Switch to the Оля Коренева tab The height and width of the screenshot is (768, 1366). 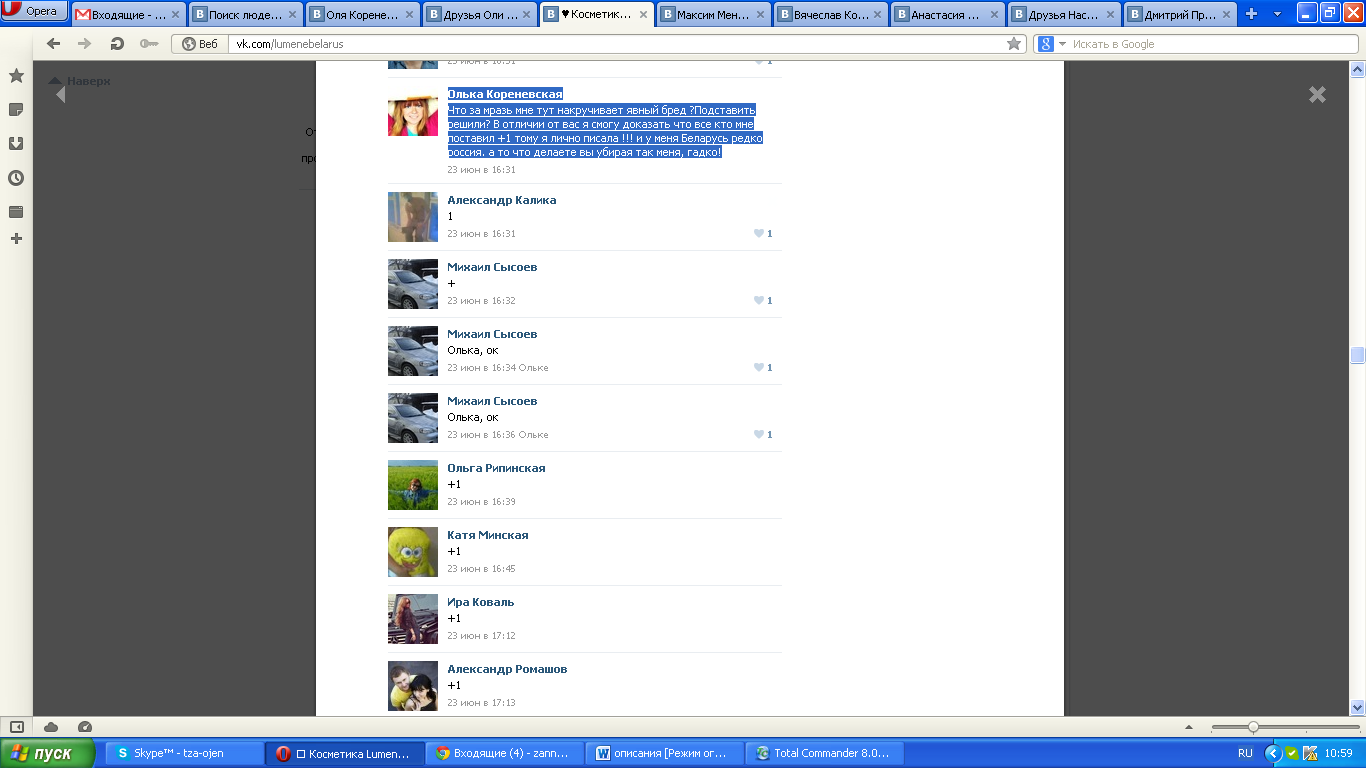coord(363,15)
